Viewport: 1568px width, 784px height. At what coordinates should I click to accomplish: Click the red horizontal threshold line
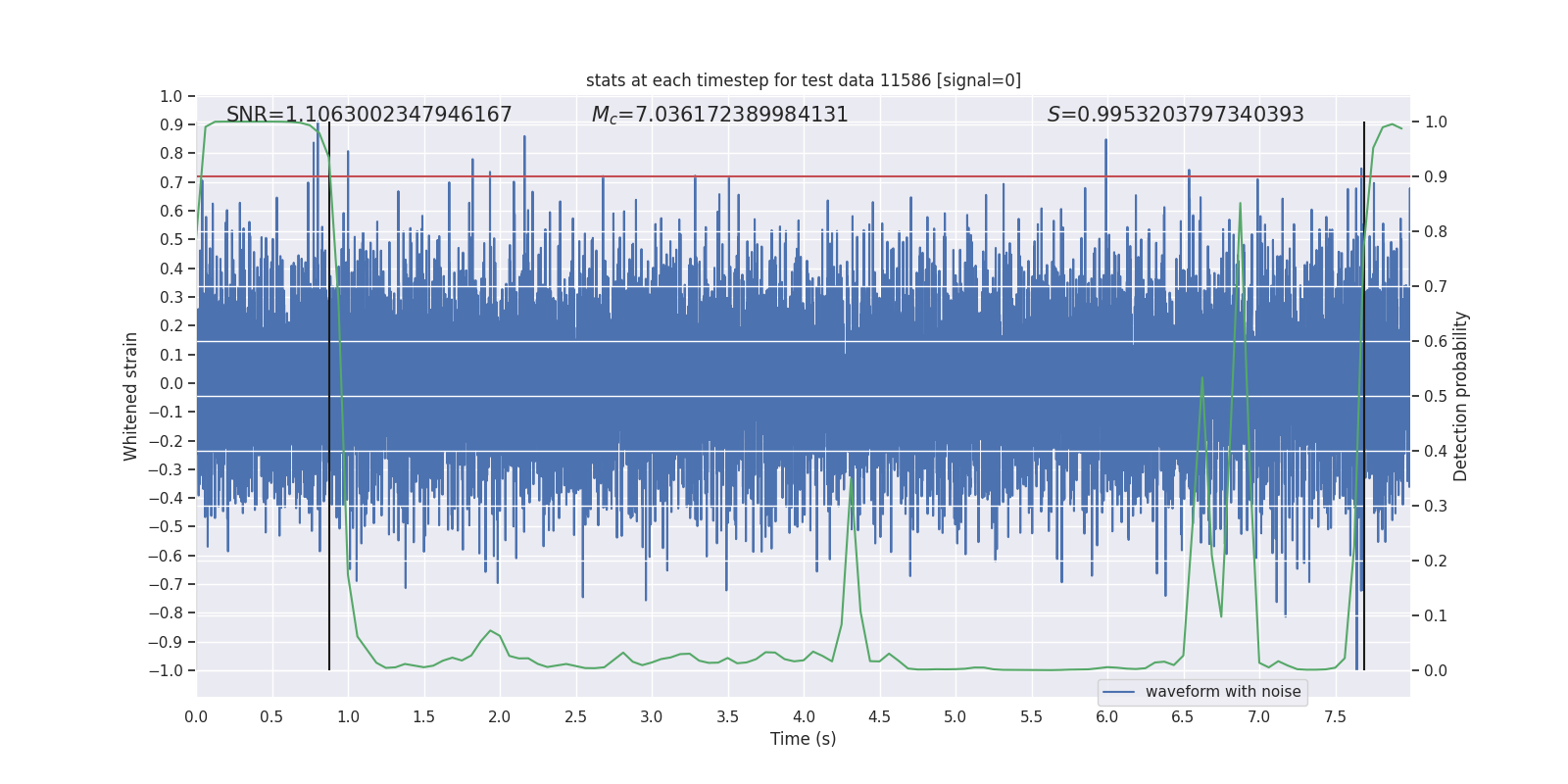(804, 176)
